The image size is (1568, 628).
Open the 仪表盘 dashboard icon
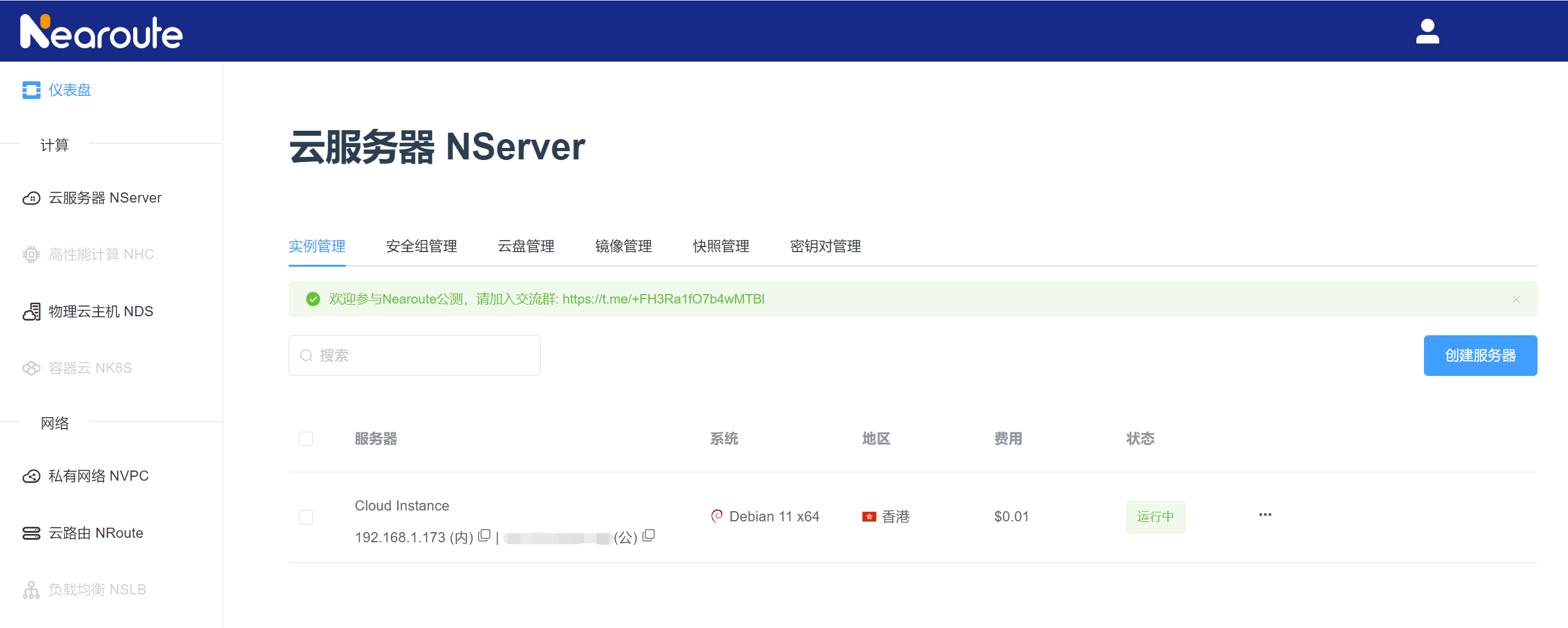tap(31, 90)
